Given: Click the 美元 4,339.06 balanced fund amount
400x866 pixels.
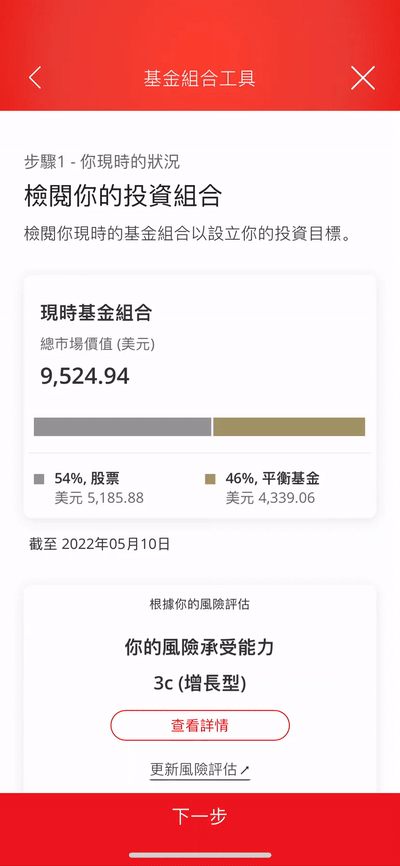Looking at the screenshot, I should (270, 498).
